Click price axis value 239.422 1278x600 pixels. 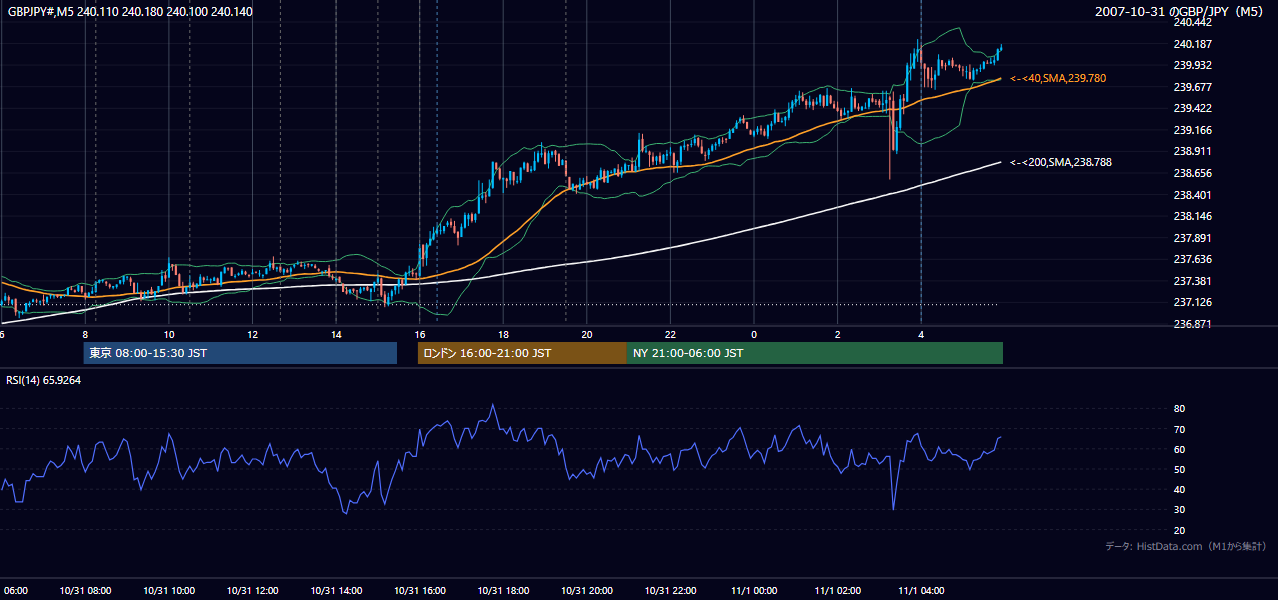1193,109
